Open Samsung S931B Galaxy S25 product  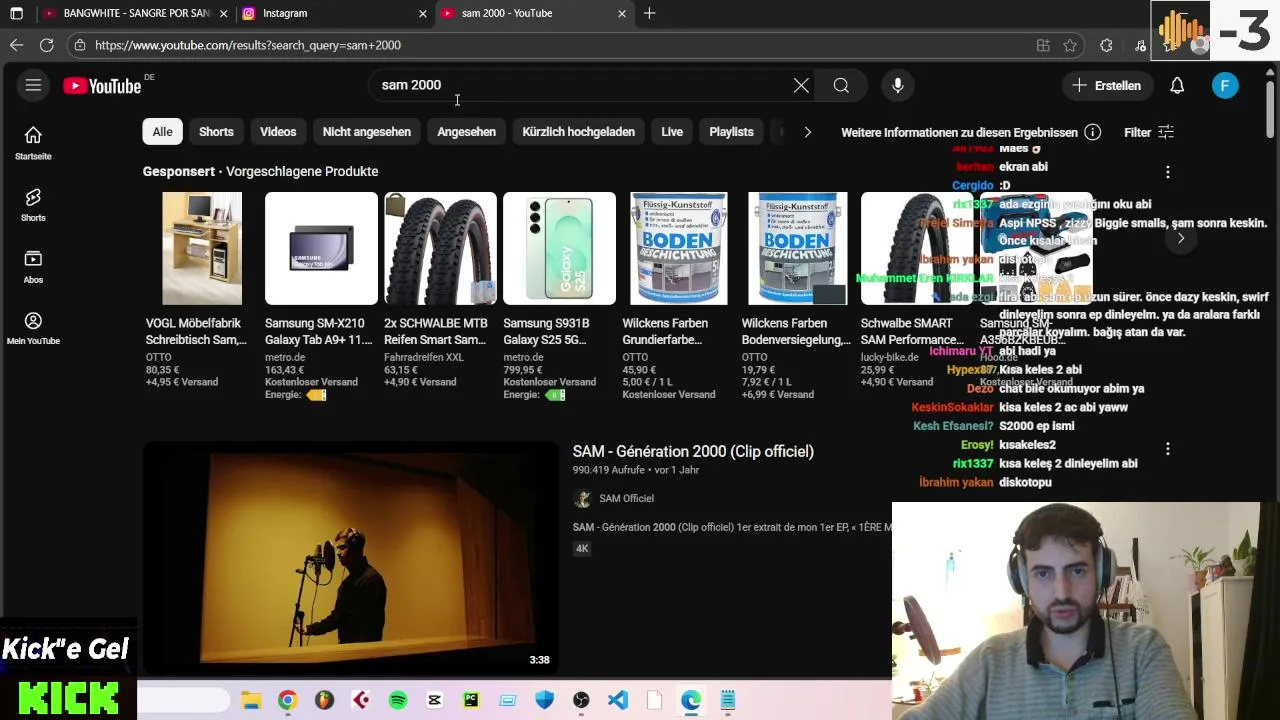[559, 297]
